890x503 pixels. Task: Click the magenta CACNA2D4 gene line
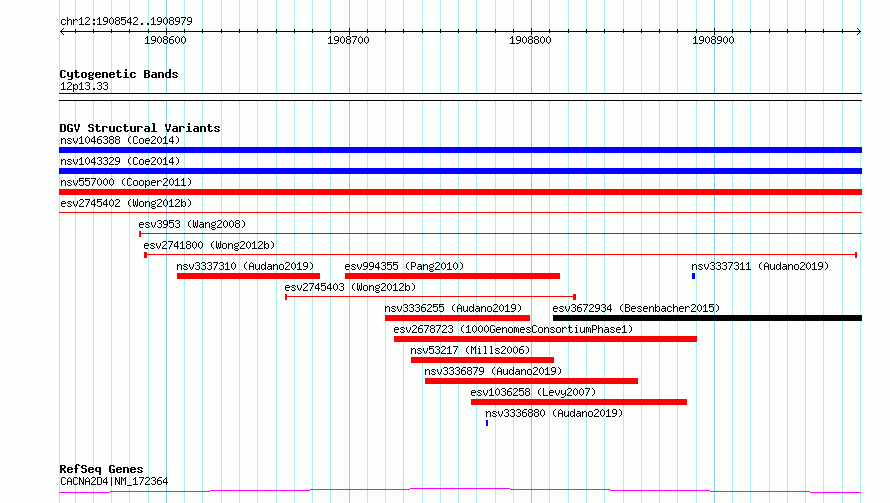pos(460,490)
